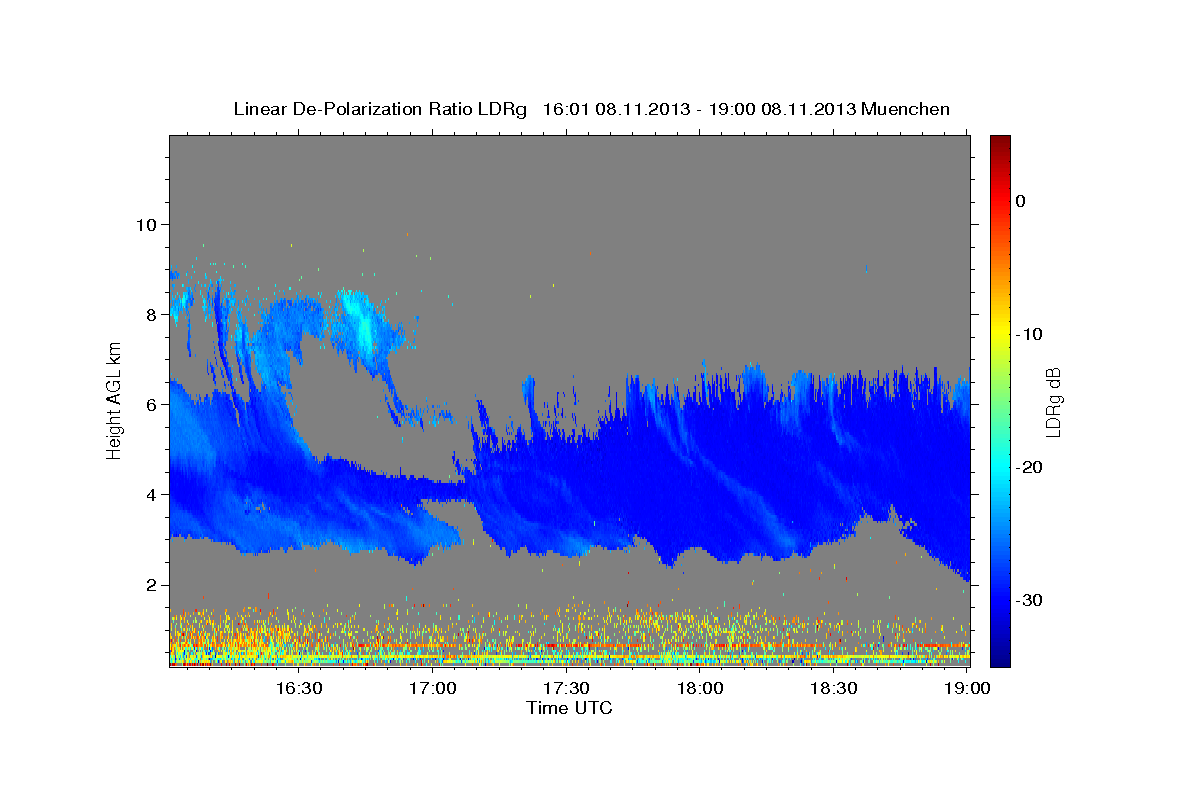1200x800 pixels.
Task: Click the height tick label 2
Action: pyautogui.click(x=152, y=585)
